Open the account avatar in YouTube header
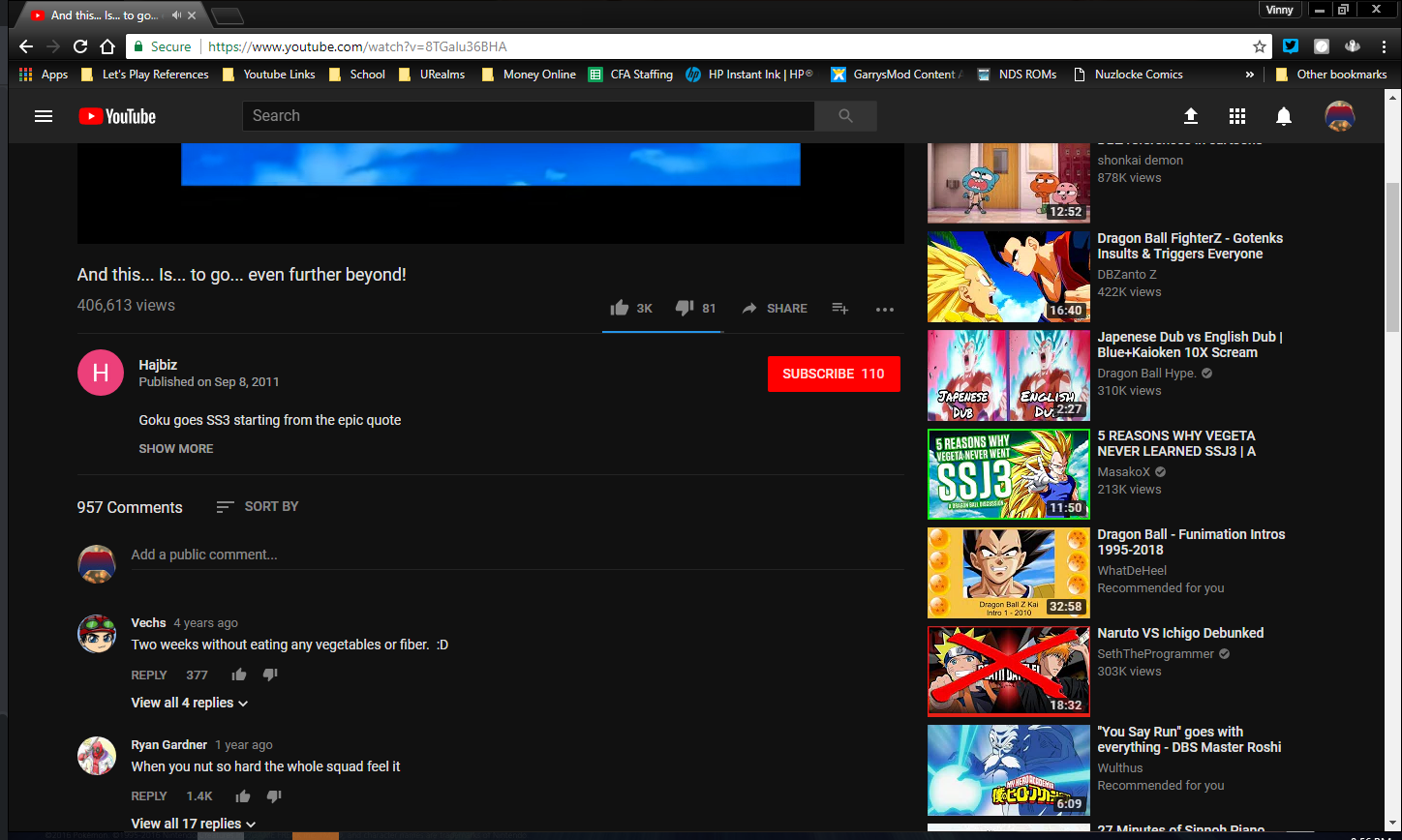This screenshot has height=840, width=1402. pyautogui.click(x=1340, y=116)
